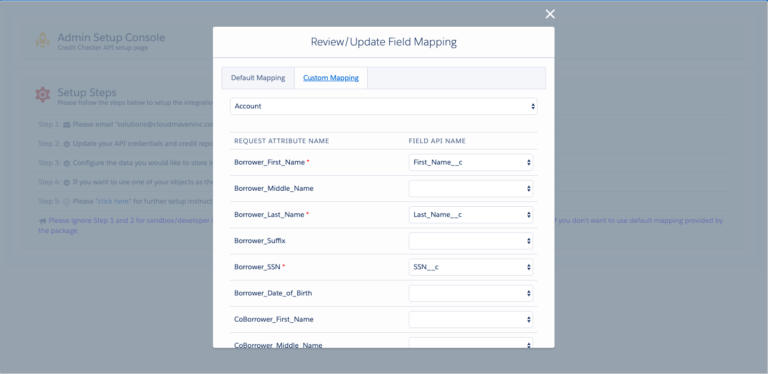Close the field mapping dialog with X
Screen dimensions: 768x374
550,14
